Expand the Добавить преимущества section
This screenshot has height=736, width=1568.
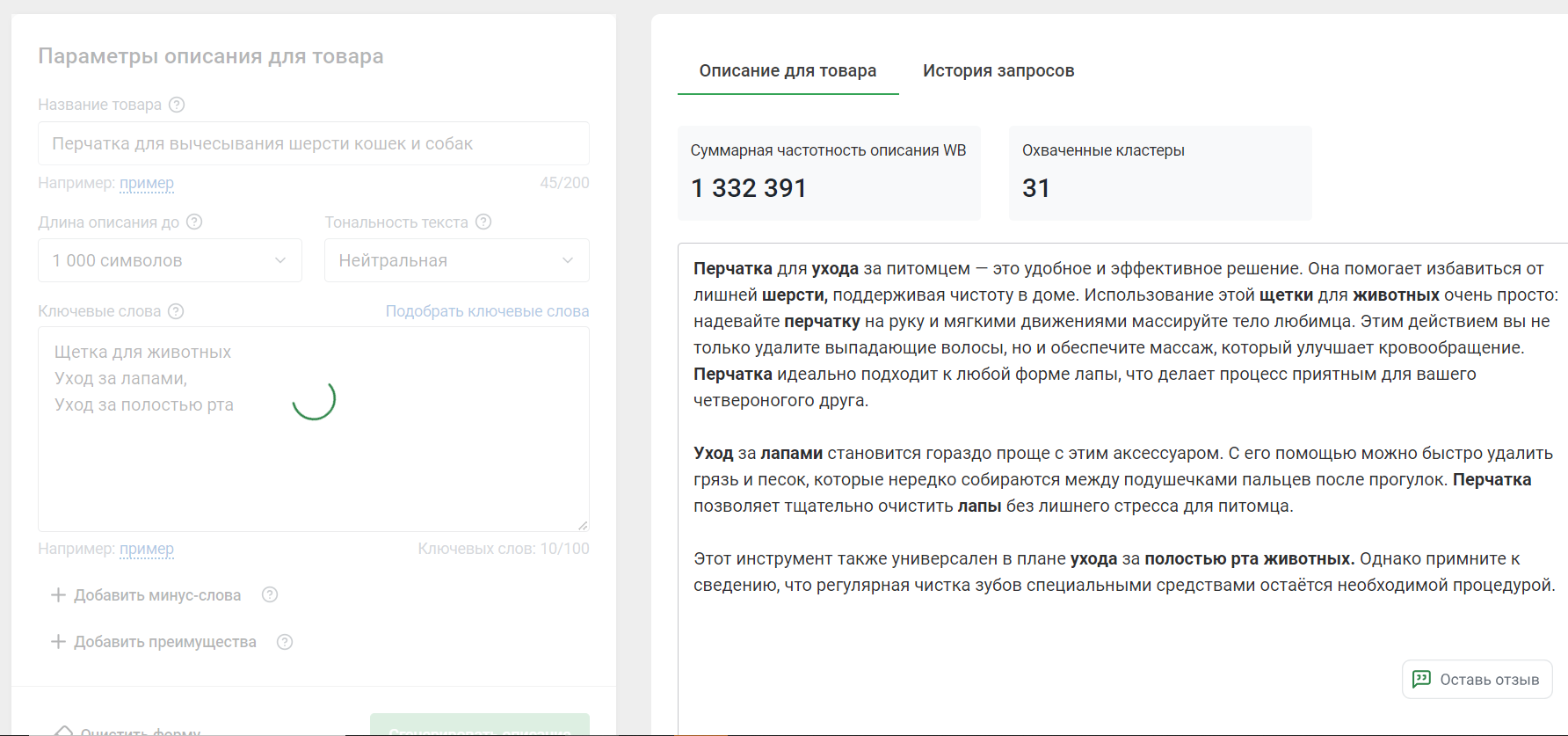point(155,642)
